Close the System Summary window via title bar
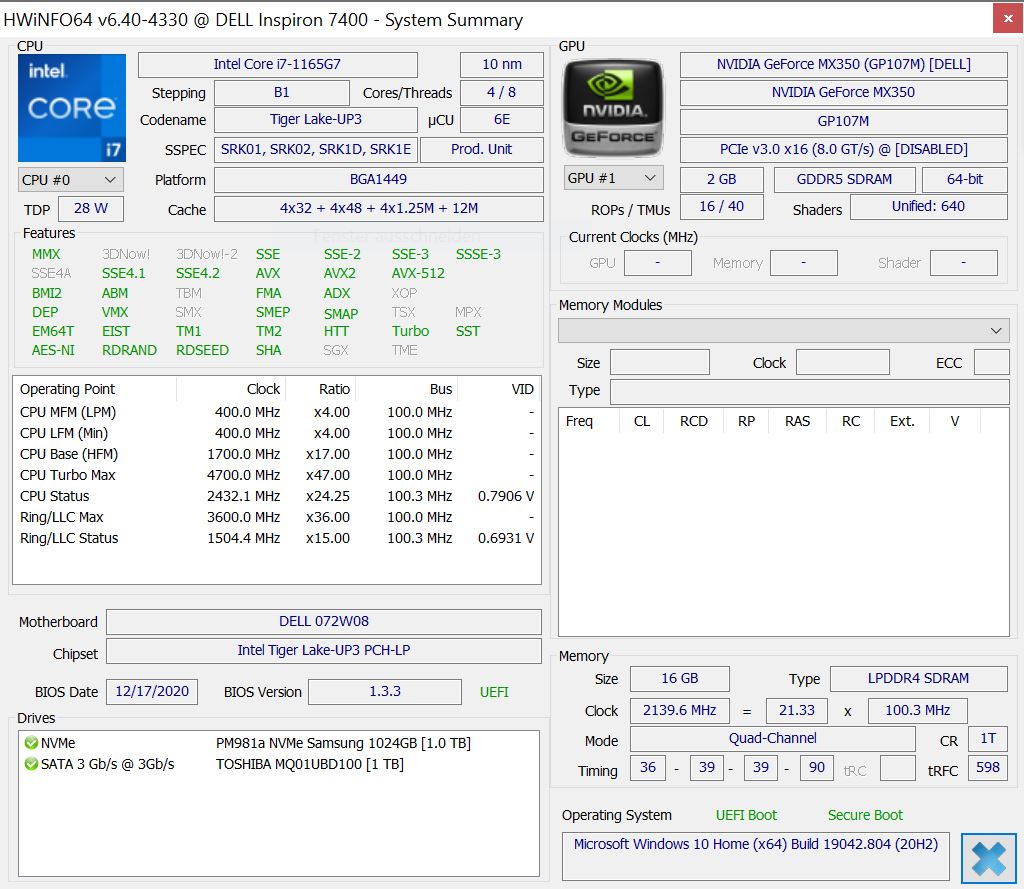This screenshot has height=889, width=1024. pyautogui.click(x=1006, y=19)
